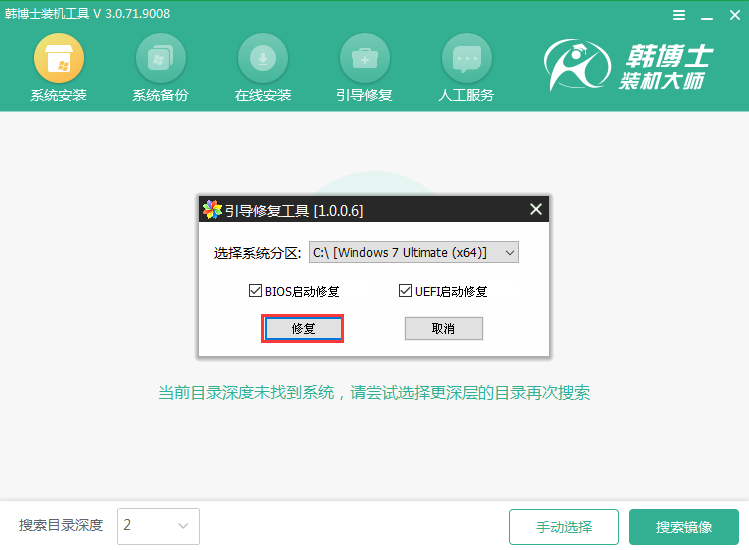This screenshot has height=550, width=749.
Task: Uncheck the BIOS启动修复 checkbox
Action: tap(255, 291)
